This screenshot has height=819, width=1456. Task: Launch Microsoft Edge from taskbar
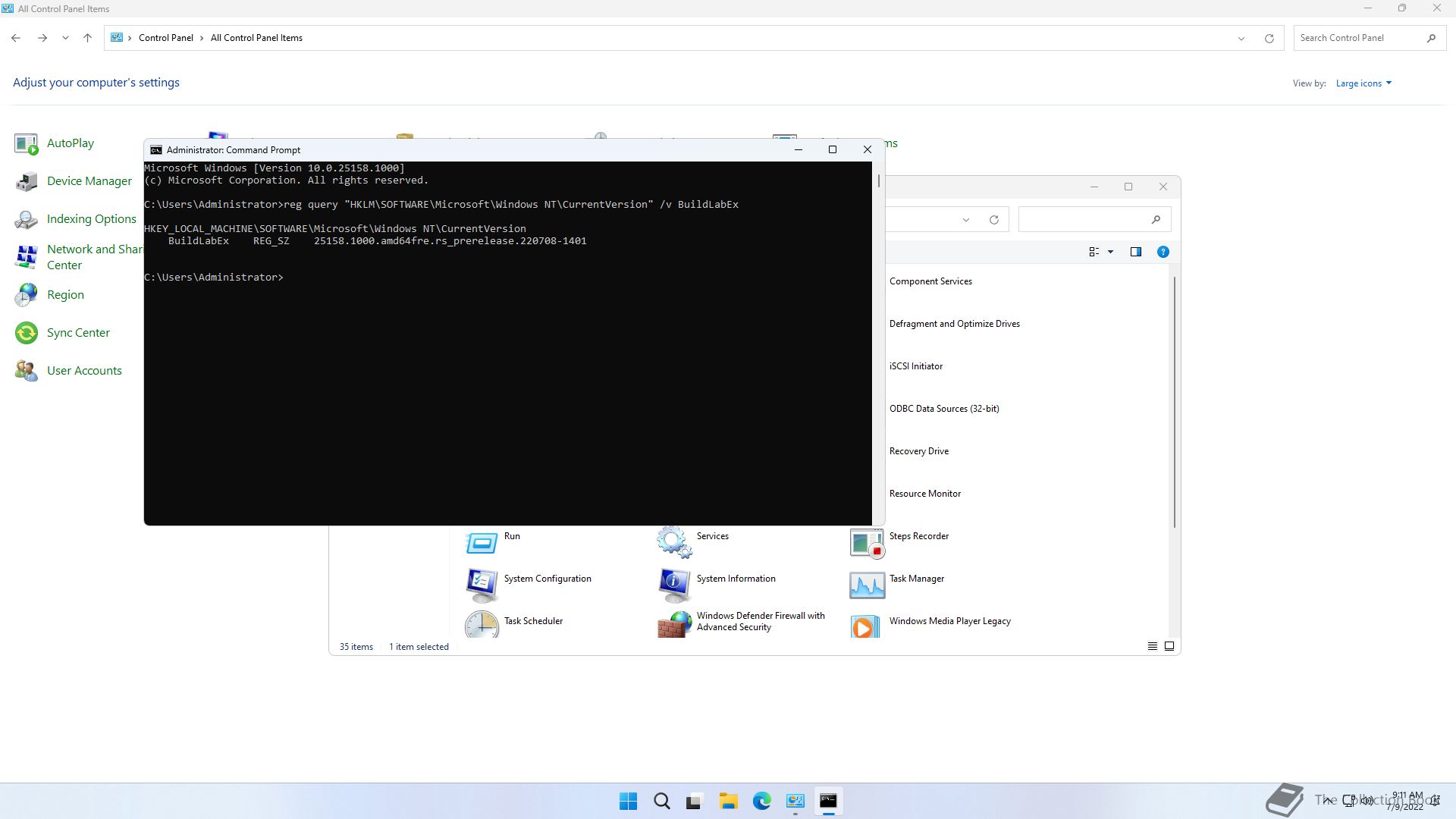[x=761, y=801]
